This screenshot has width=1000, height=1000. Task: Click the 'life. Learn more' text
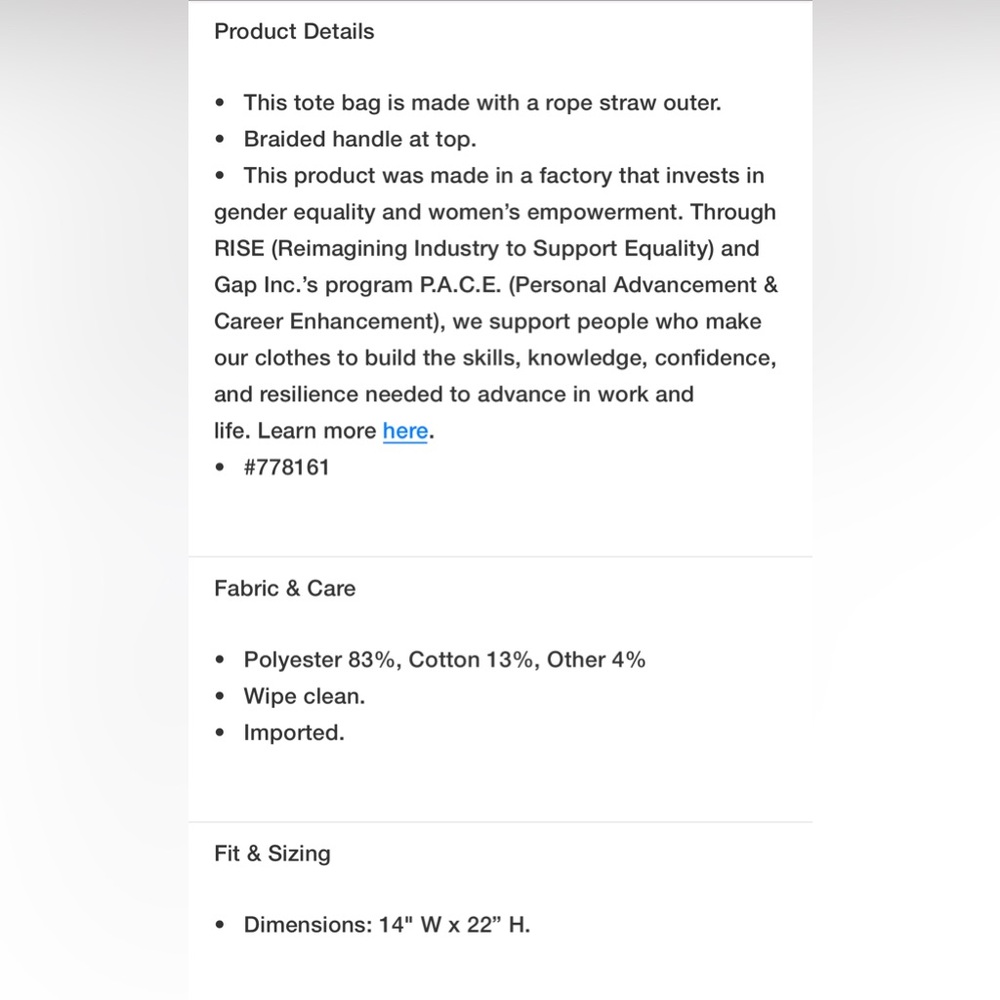[295, 431]
